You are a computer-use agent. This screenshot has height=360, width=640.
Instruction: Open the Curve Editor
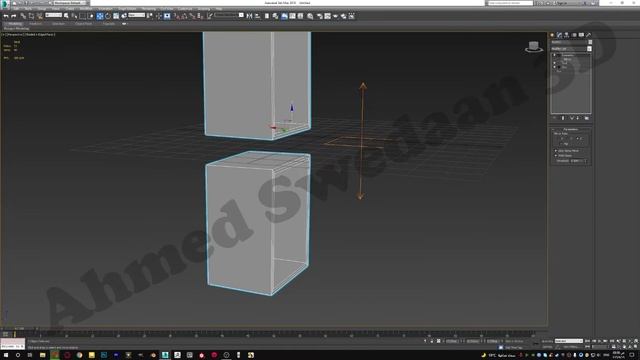click(x=292, y=16)
